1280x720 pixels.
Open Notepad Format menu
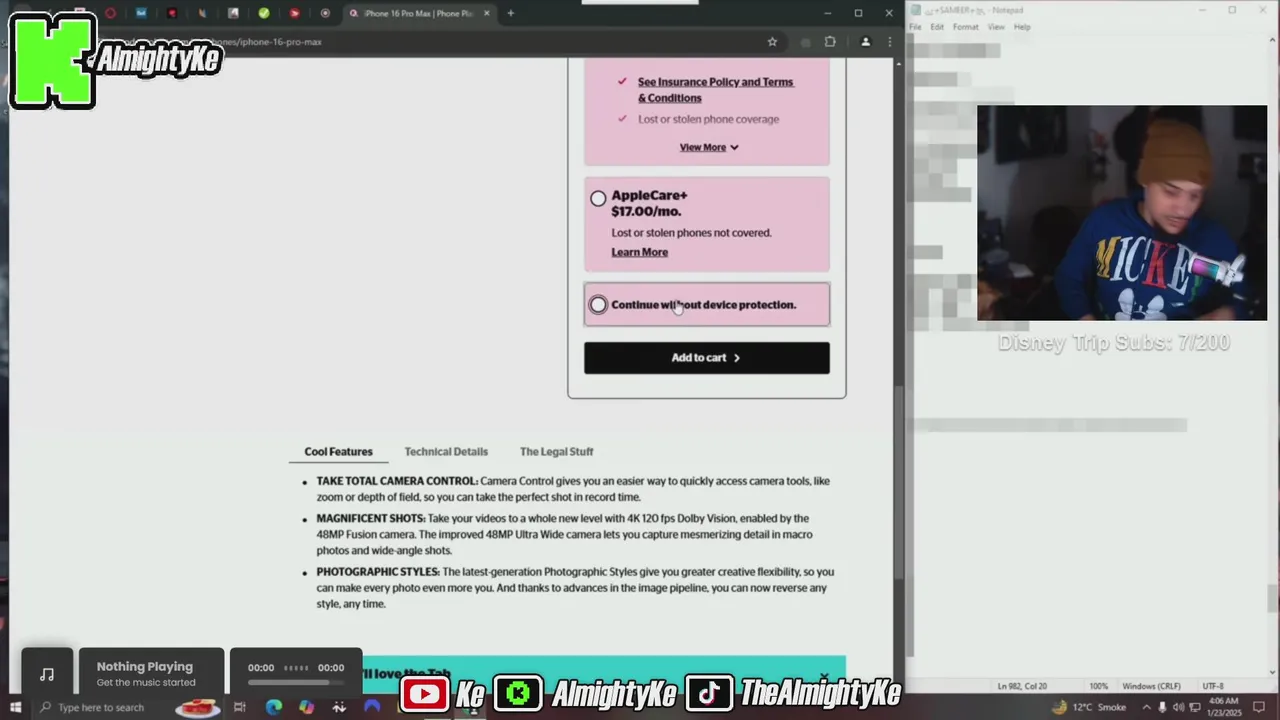pos(966,27)
